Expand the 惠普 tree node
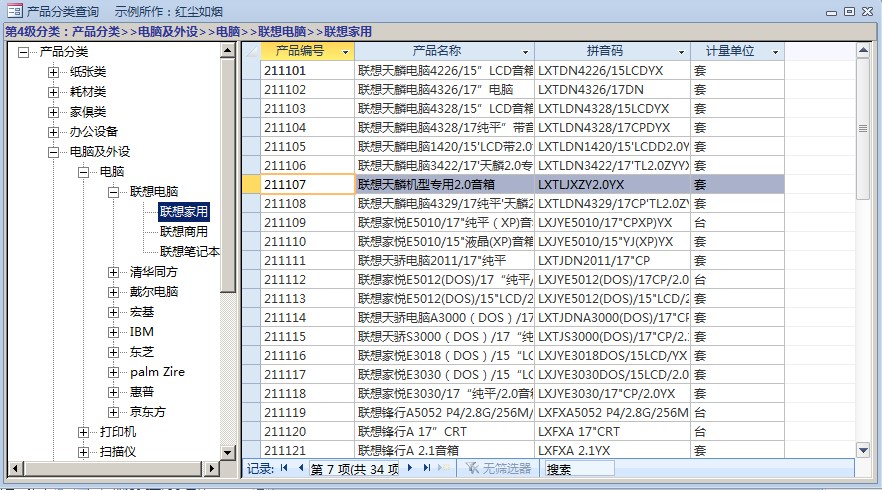This screenshot has height=490, width=882. click(114, 392)
